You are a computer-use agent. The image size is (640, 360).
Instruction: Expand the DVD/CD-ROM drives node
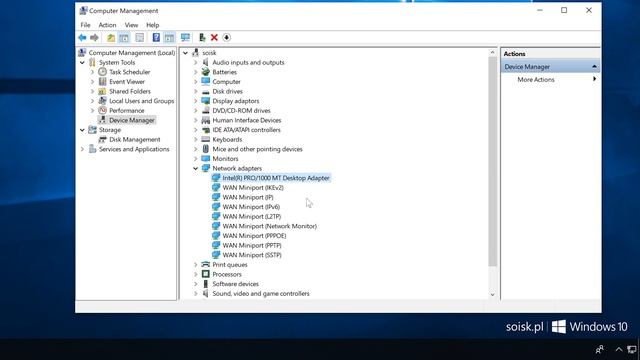pos(196,111)
